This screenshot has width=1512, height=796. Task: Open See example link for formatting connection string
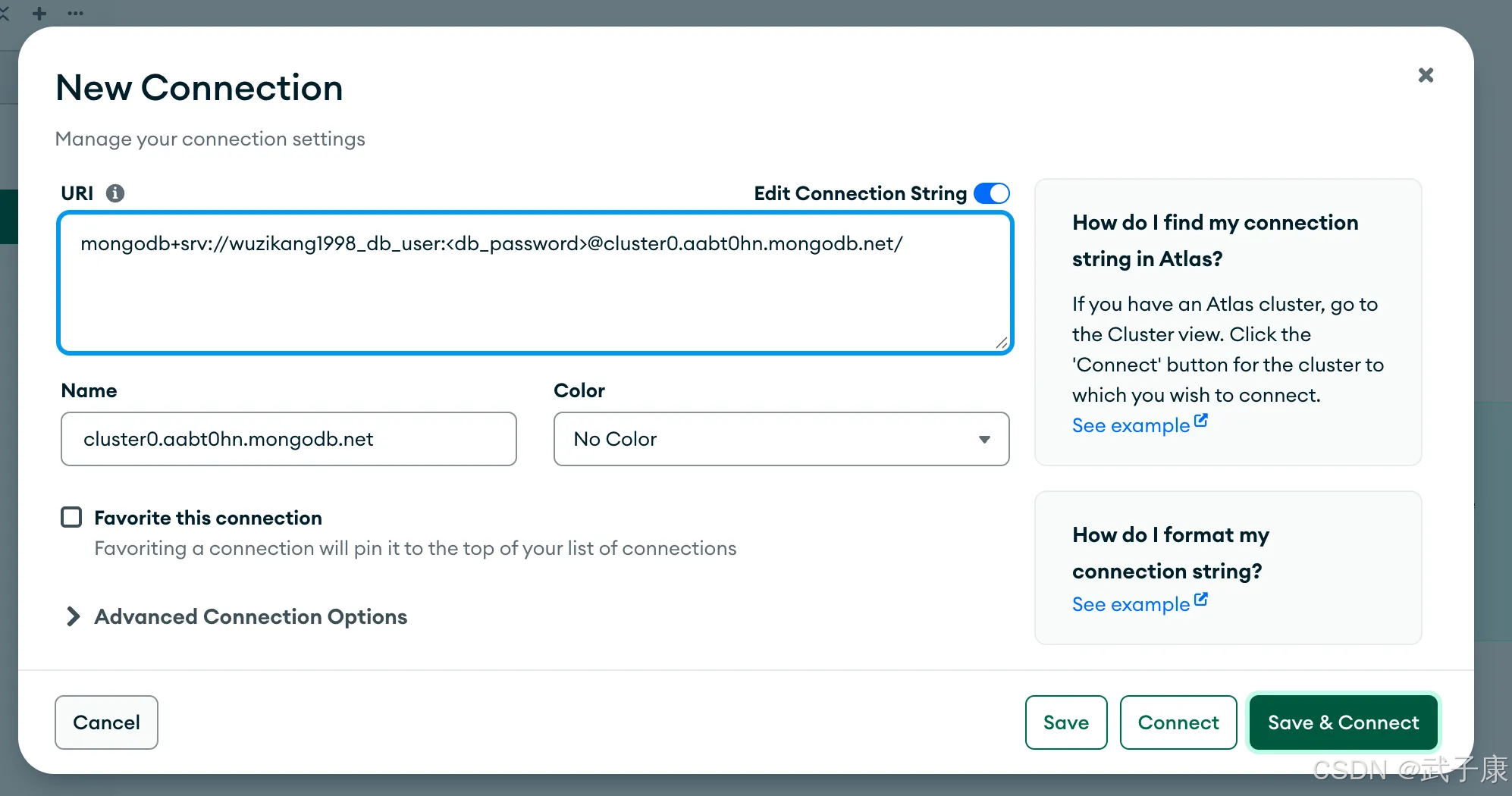(x=1131, y=604)
